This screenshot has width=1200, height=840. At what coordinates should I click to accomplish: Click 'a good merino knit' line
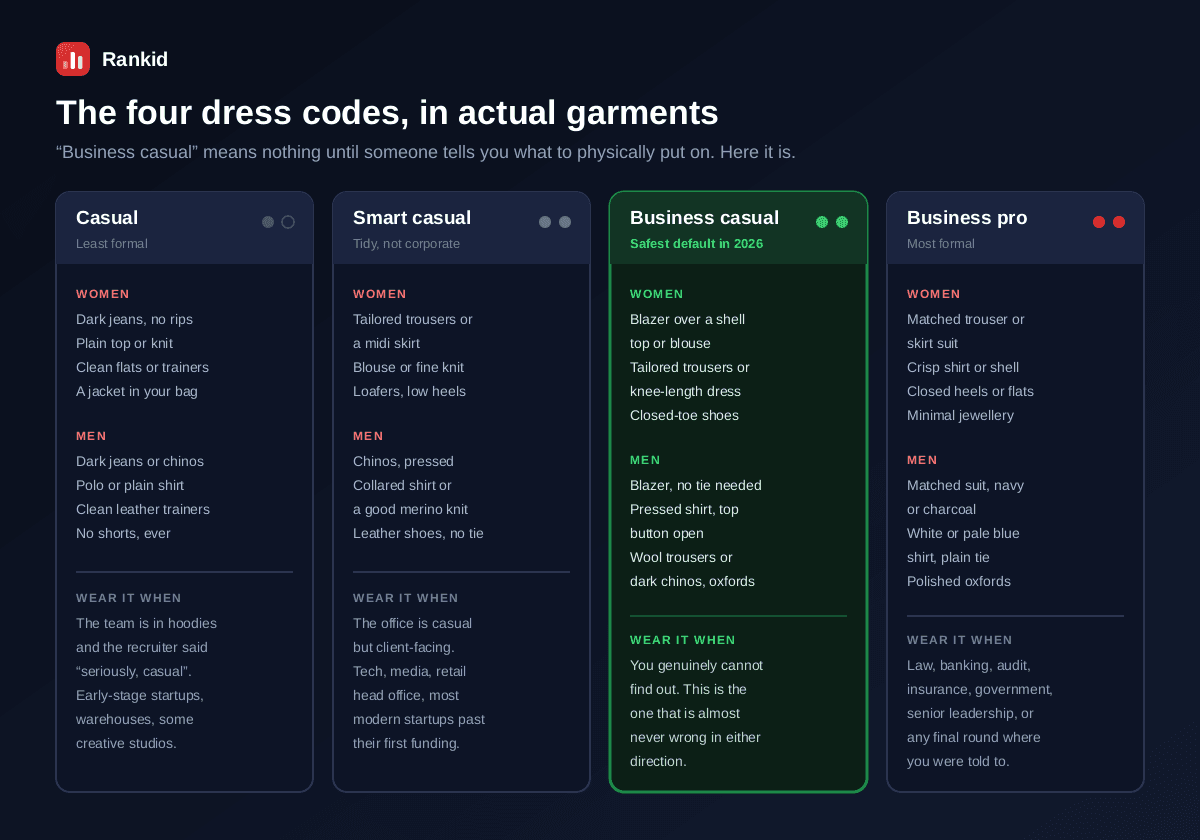click(410, 510)
